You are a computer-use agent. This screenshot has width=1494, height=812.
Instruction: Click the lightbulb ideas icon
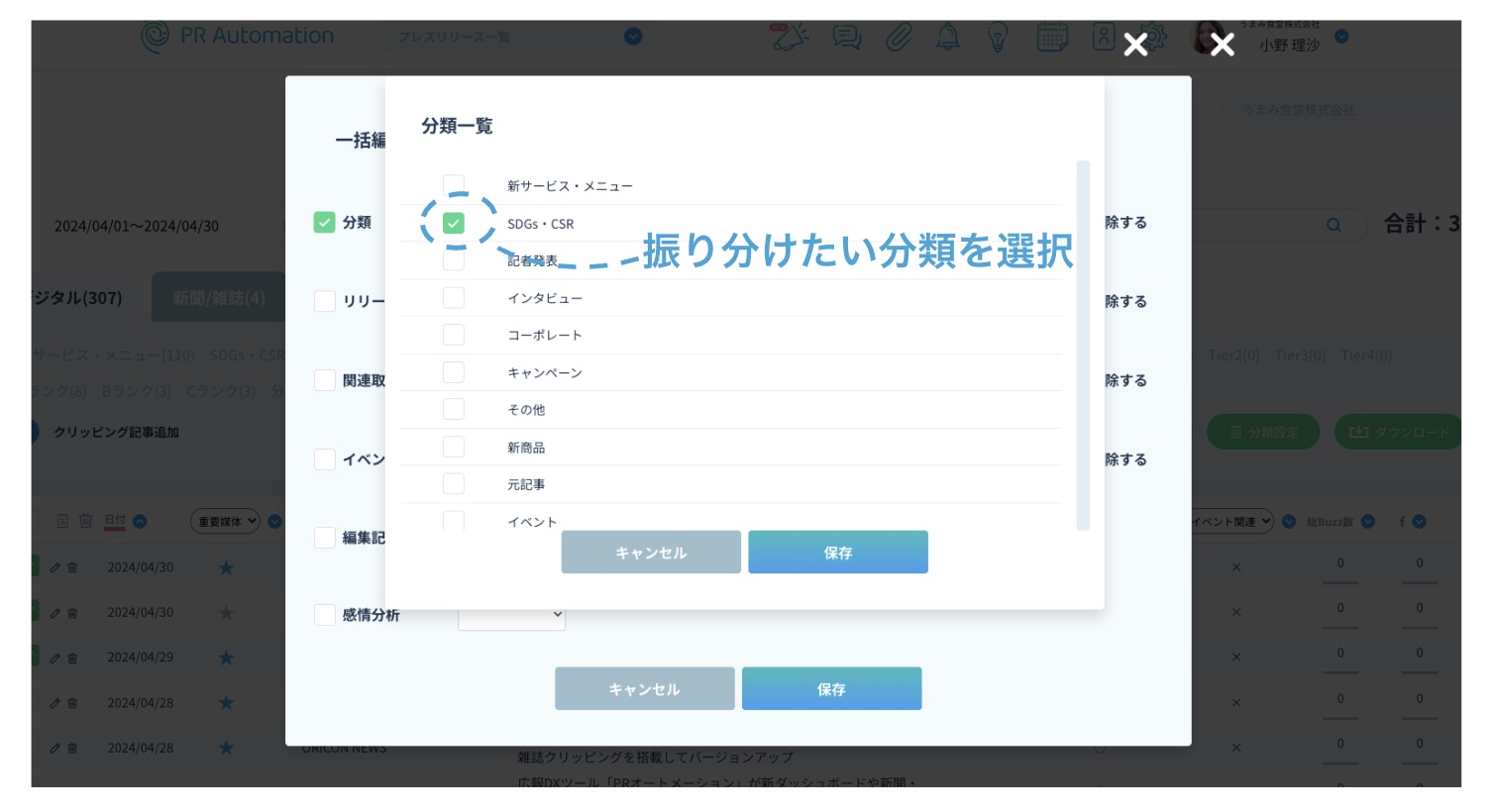pyautogui.click(x=998, y=38)
